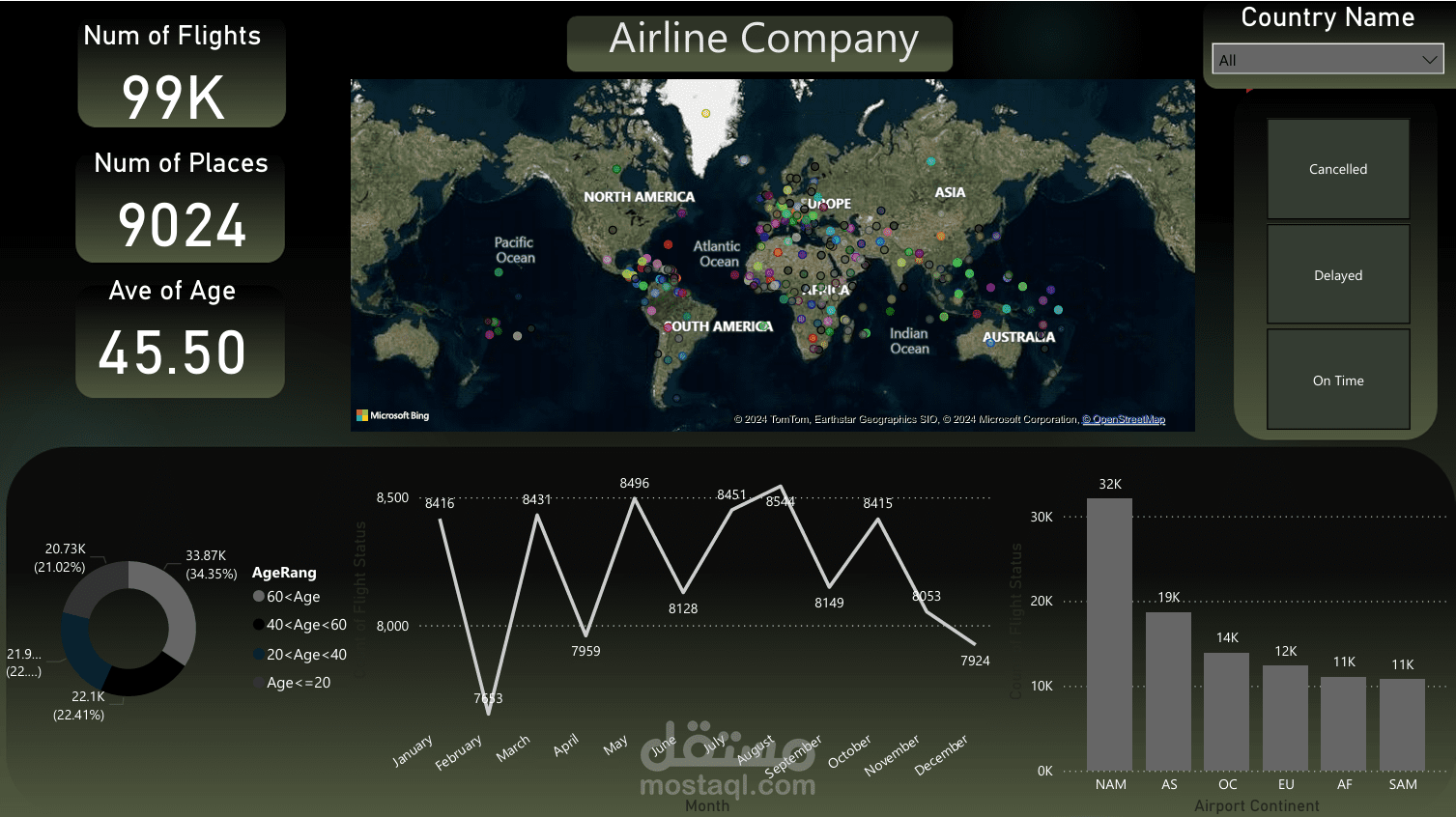Click the Country Name slicer title
Screen dimensions: 1456x817
point(1328,17)
